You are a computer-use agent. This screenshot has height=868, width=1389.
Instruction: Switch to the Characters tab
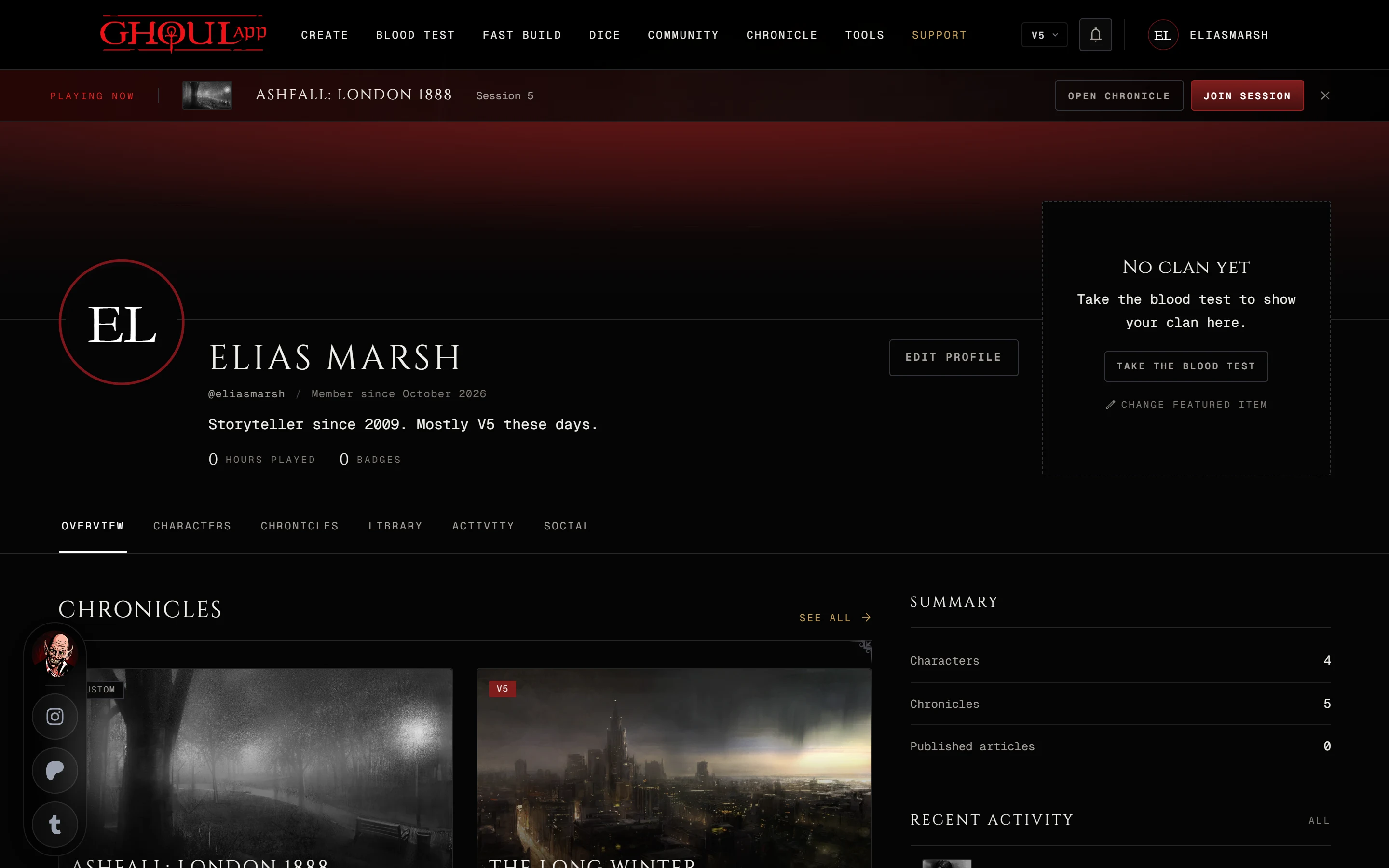click(192, 526)
